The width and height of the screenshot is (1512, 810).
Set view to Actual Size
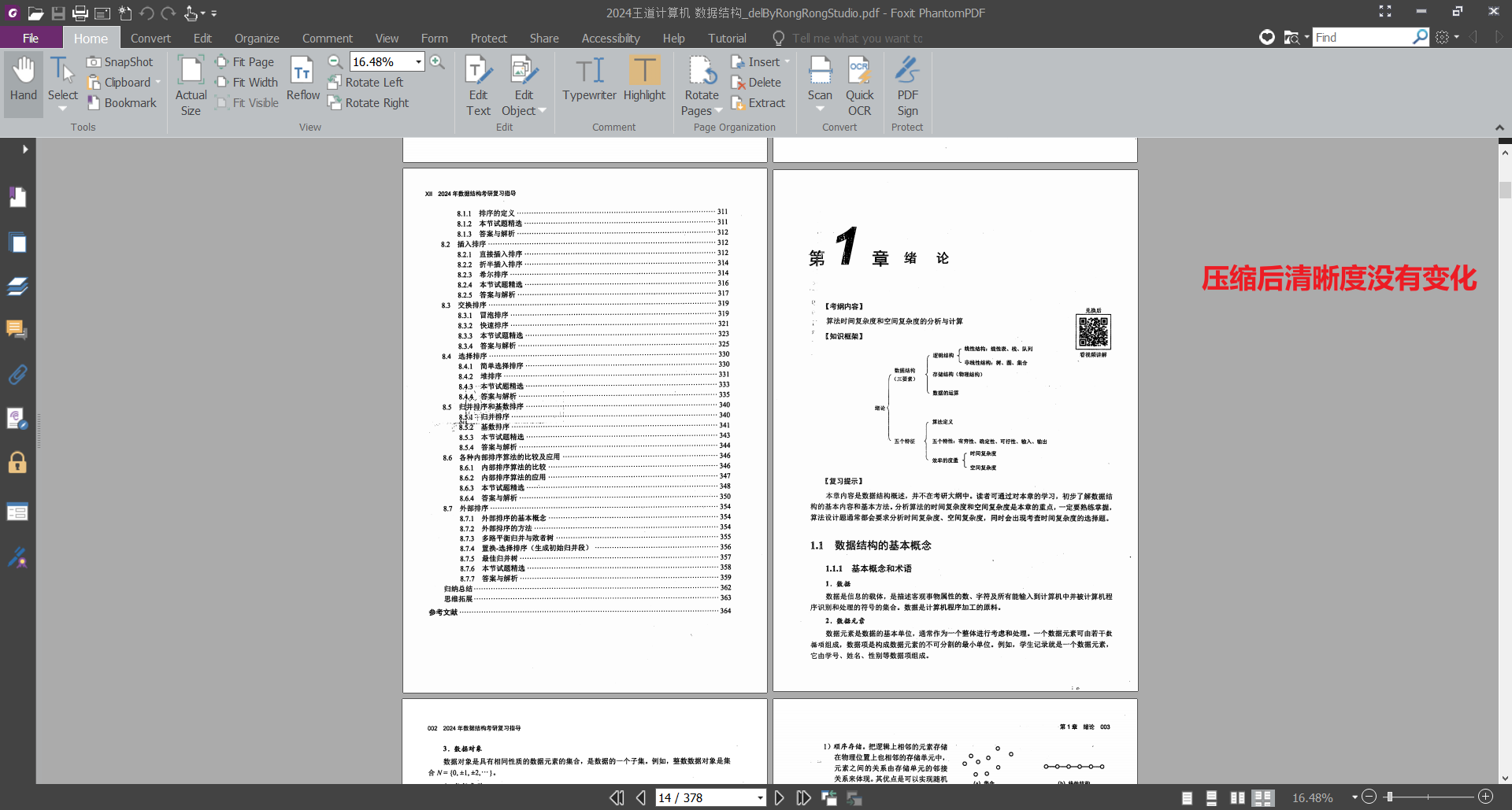[191, 86]
